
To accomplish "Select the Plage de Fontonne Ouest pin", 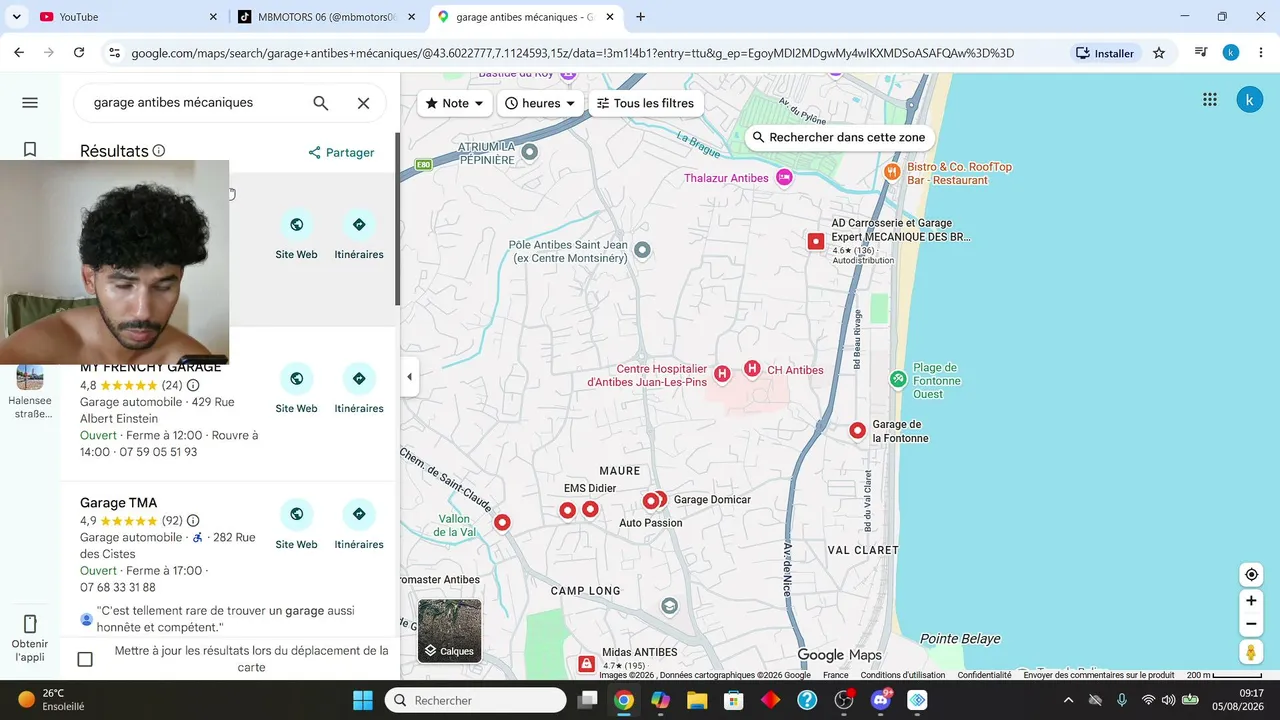I will 898,379.
